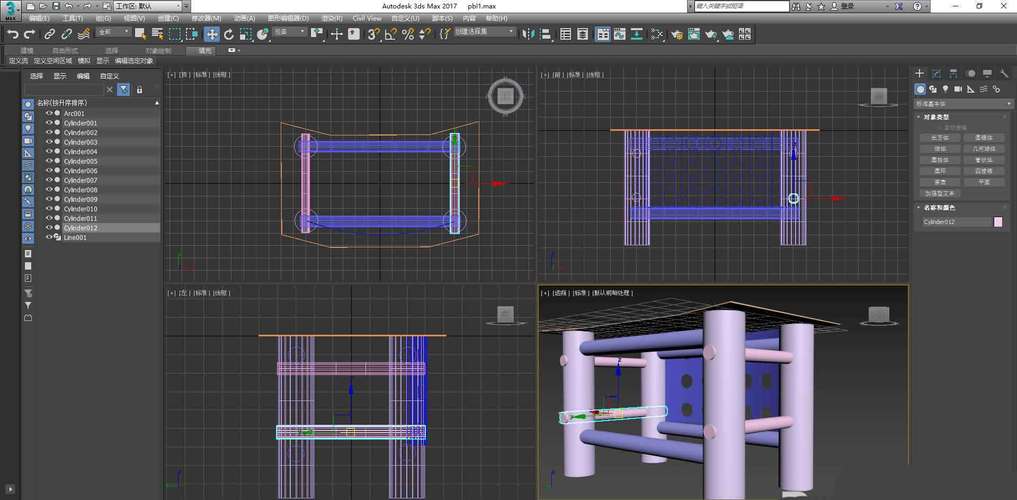
Task: Open the Civil View menu
Action: point(367,18)
